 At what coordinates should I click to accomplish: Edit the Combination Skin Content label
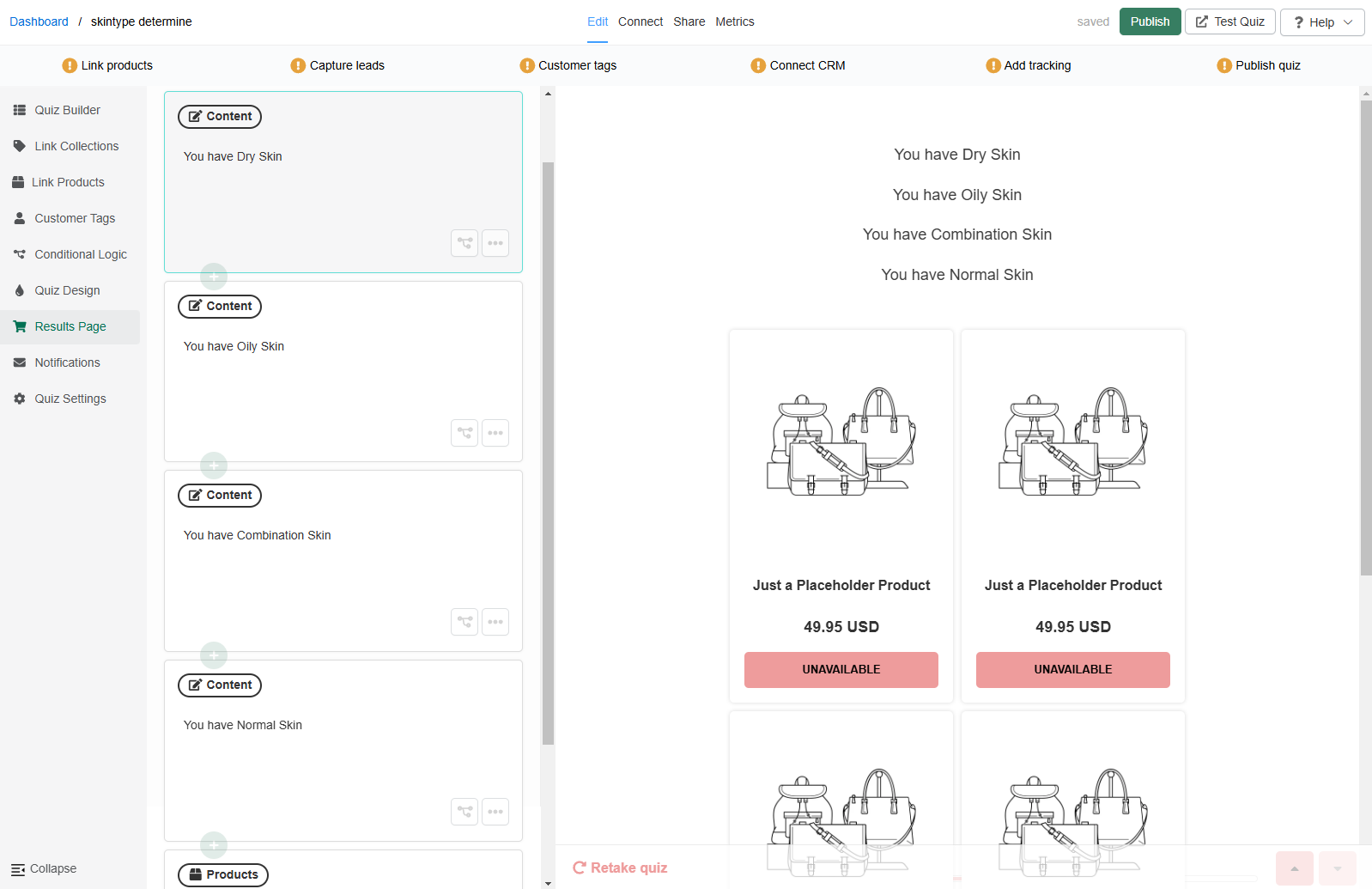220,496
